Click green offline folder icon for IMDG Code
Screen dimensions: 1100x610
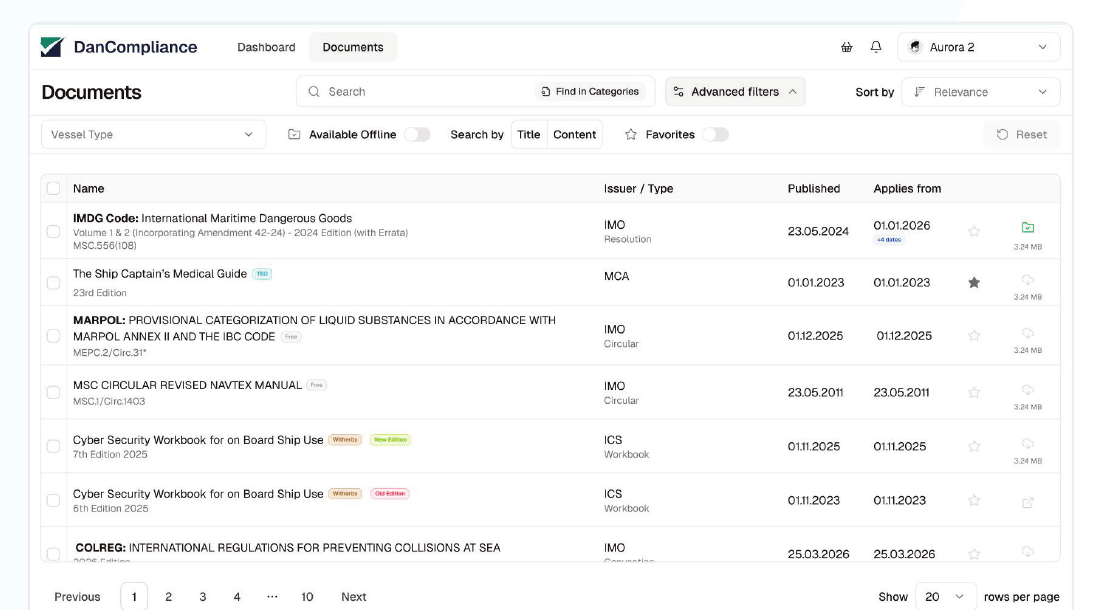point(1028,227)
